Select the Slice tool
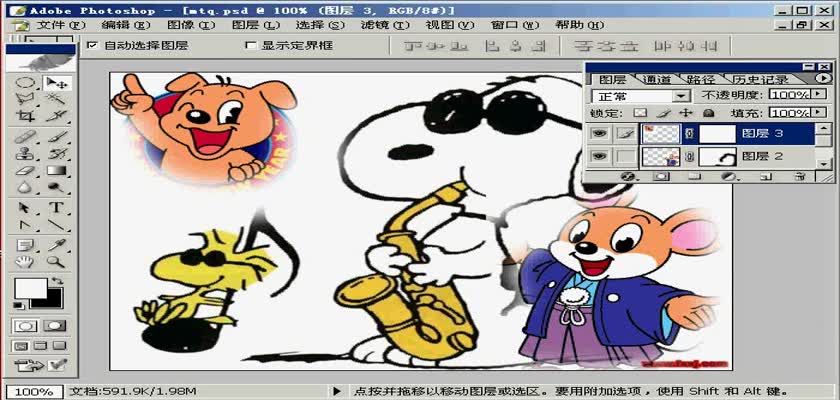The width and height of the screenshot is (840, 400). coord(56,116)
